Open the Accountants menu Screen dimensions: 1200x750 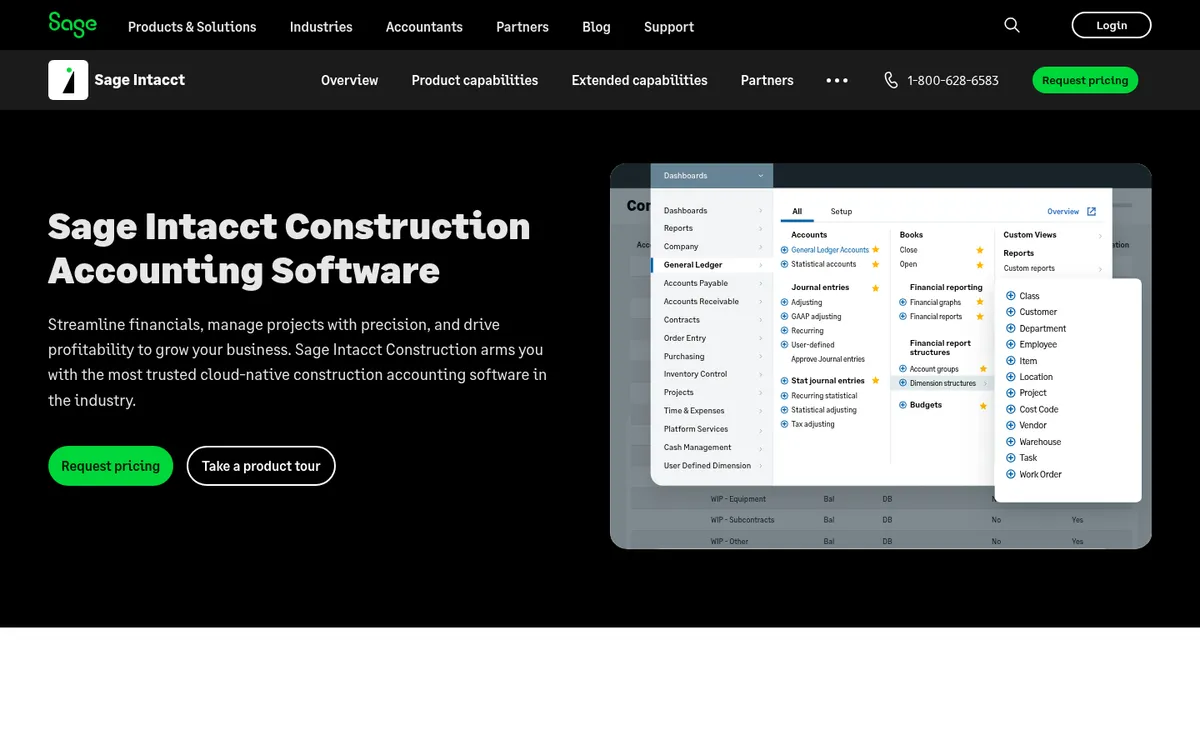tap(424, 27)
